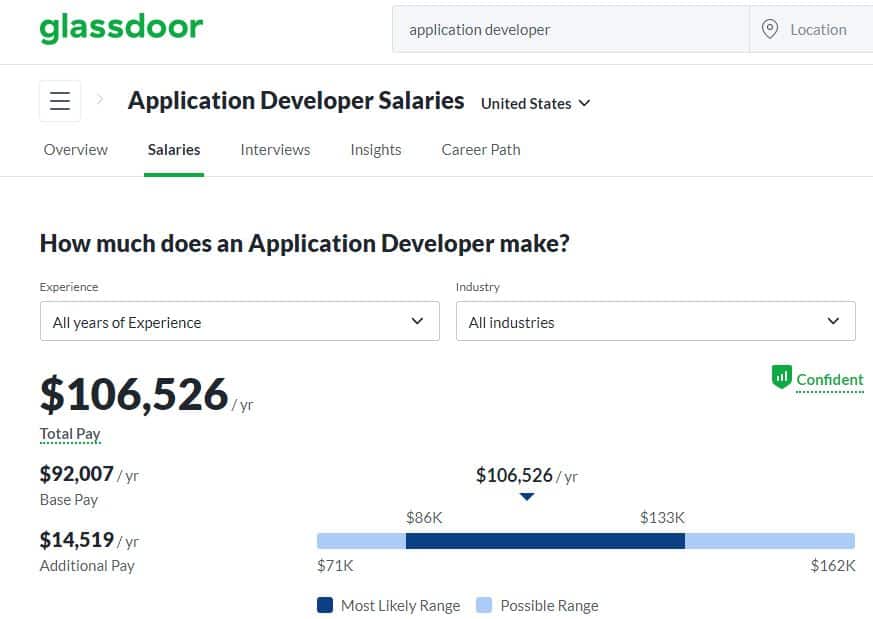Click the salary marker triangle above the bar
Image resolution: width=873 pixels, height=619 pixels.
527,497
